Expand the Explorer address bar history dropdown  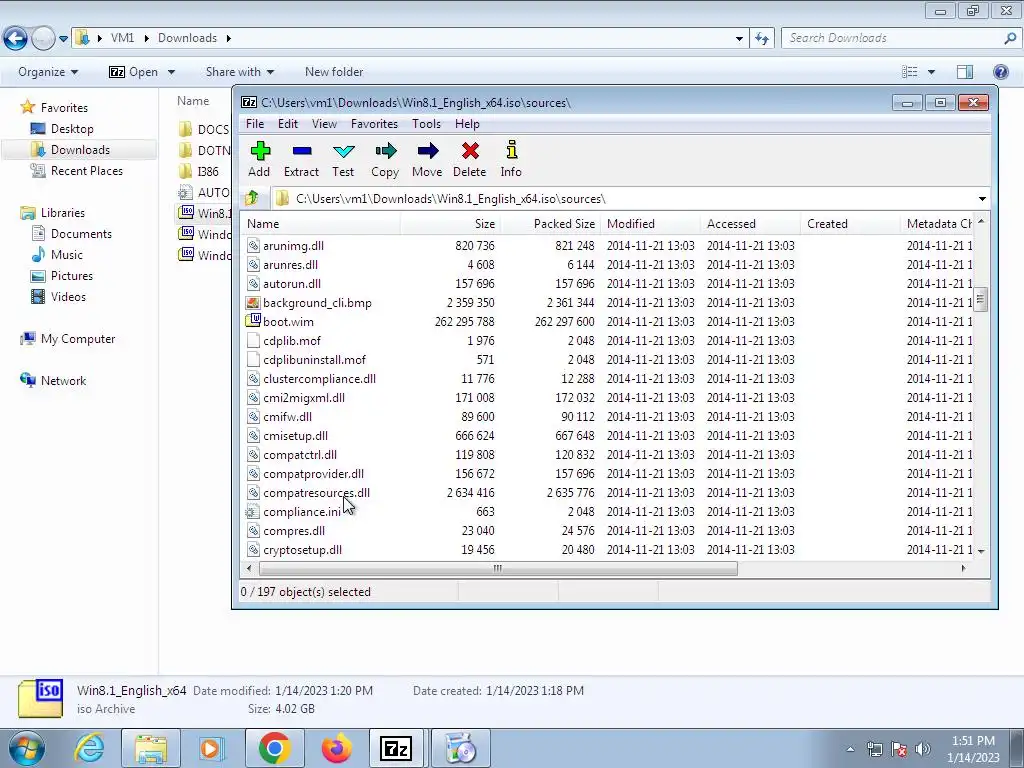739,39
